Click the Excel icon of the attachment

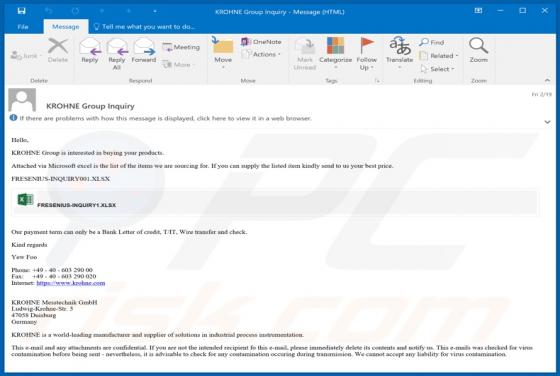click(x=25, y=199)
